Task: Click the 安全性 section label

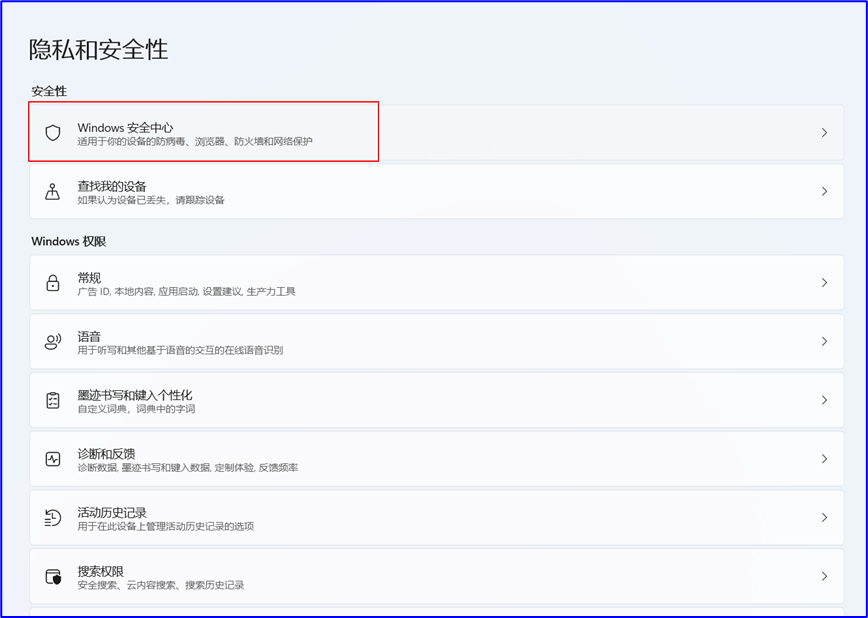Action: tap(49, 91)
